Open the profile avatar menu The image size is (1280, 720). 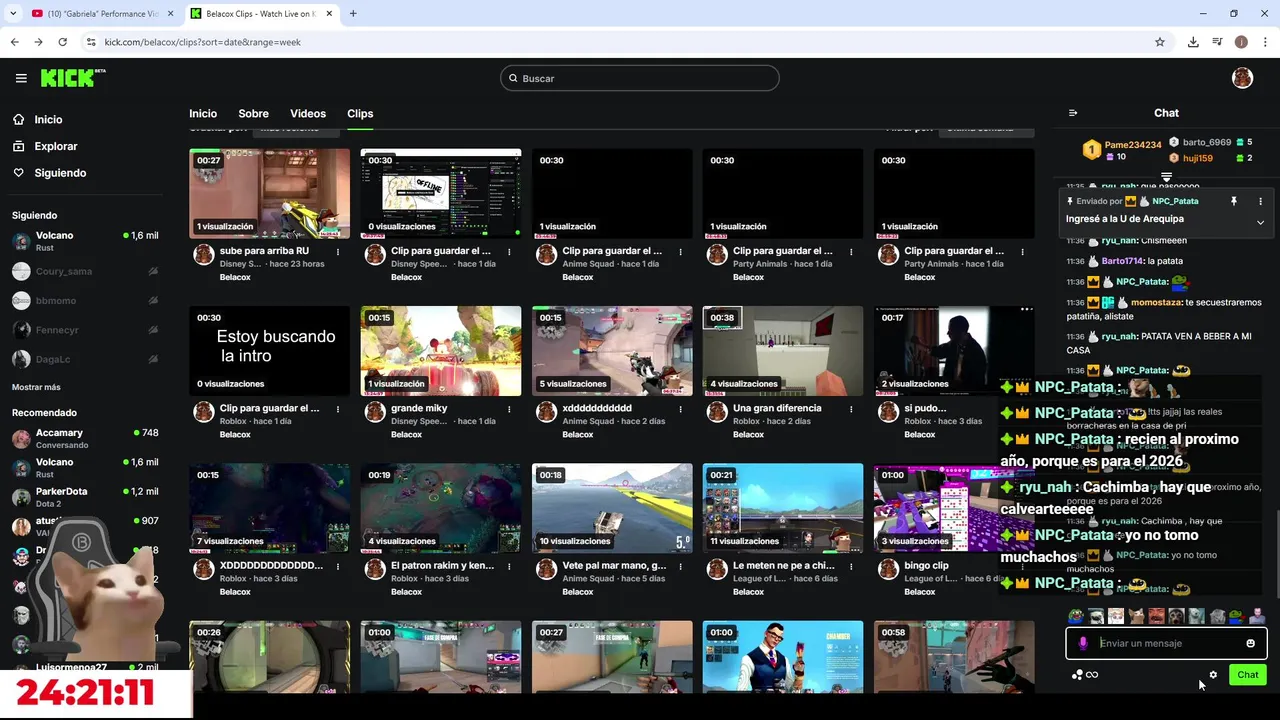coord(1242,78)
